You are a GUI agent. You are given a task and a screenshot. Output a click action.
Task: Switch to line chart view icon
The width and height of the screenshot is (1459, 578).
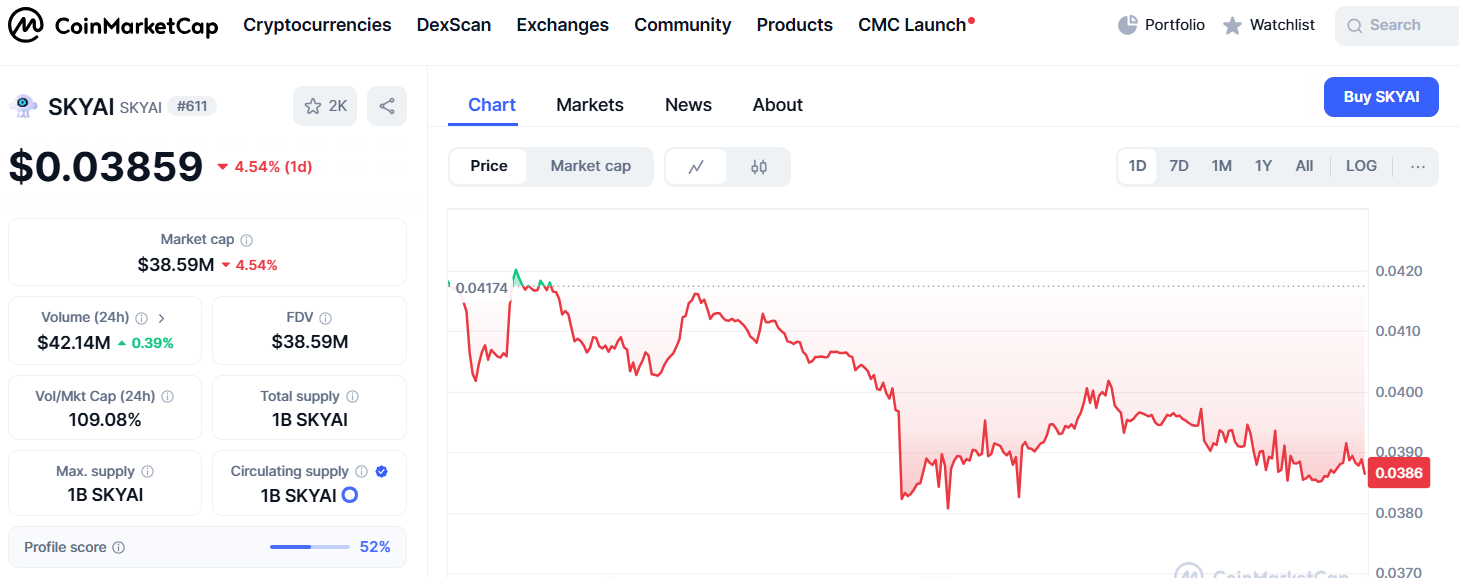[696, 167]
